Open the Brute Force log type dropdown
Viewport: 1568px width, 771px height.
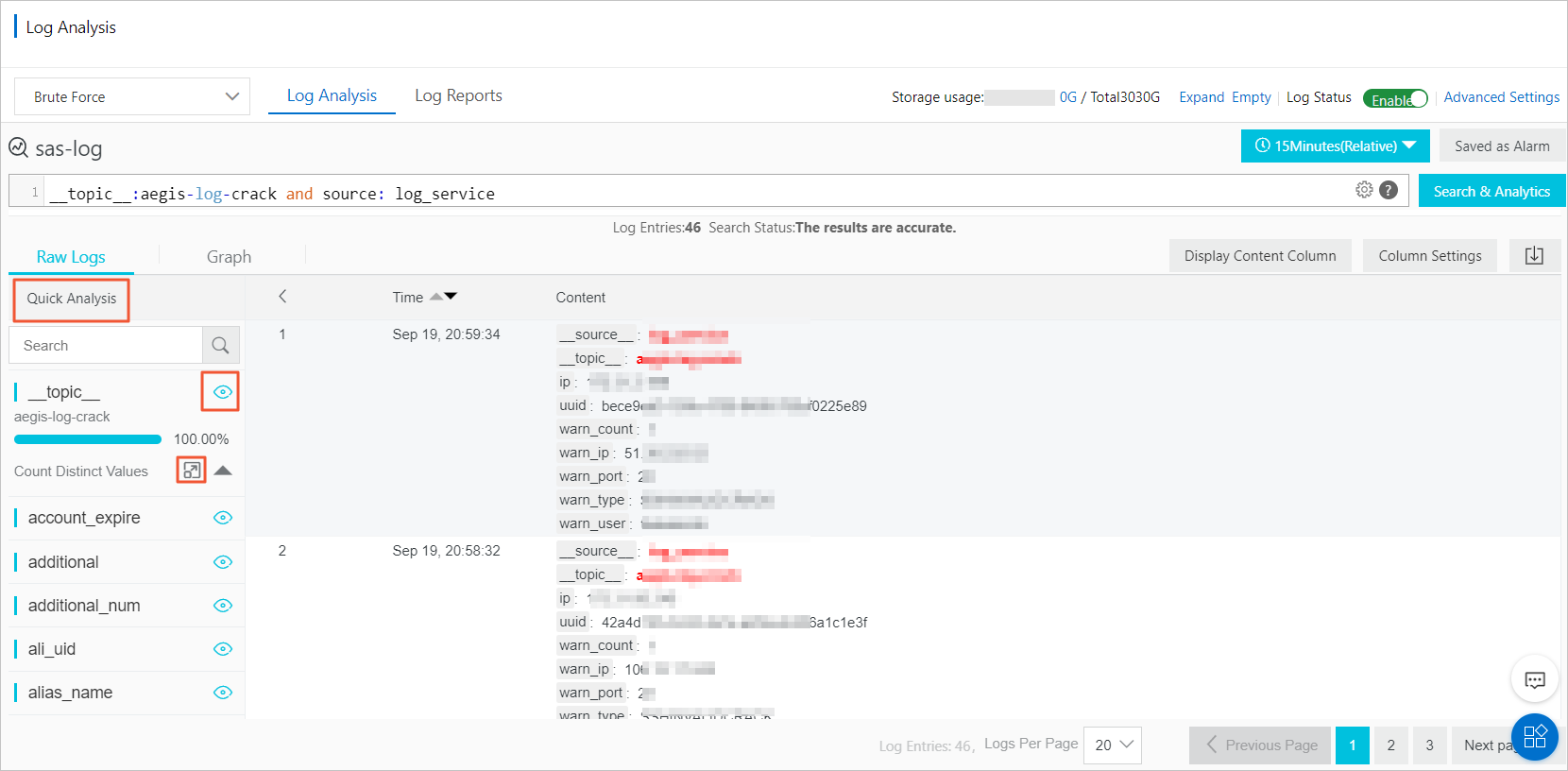coord(132,96)
